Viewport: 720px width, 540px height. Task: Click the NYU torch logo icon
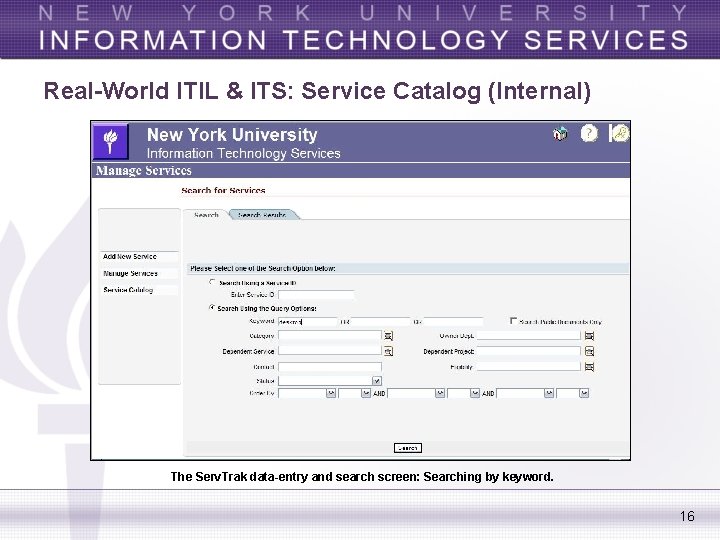tap(111, 141)
